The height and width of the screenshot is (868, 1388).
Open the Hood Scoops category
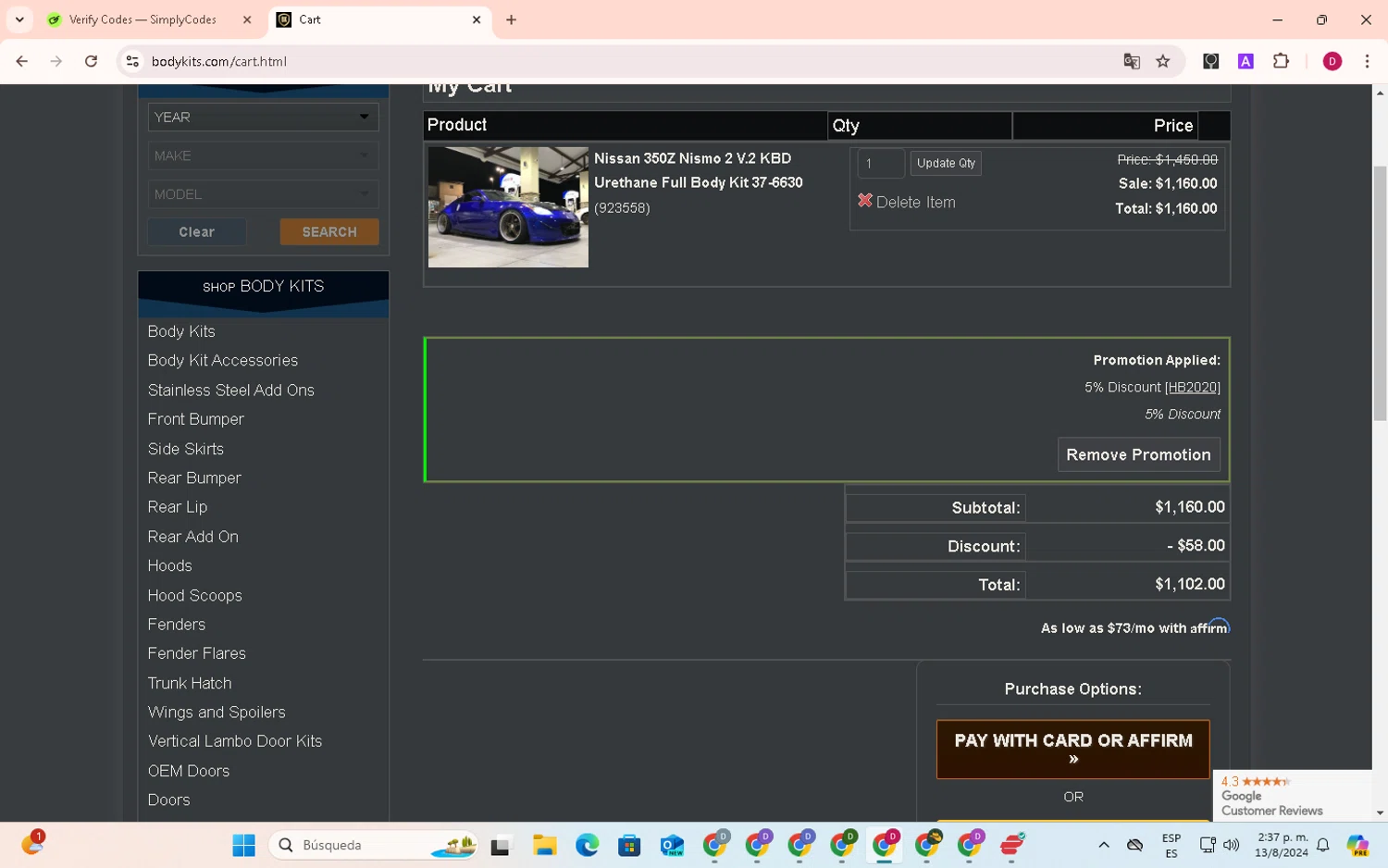click(x=195, y=596)
